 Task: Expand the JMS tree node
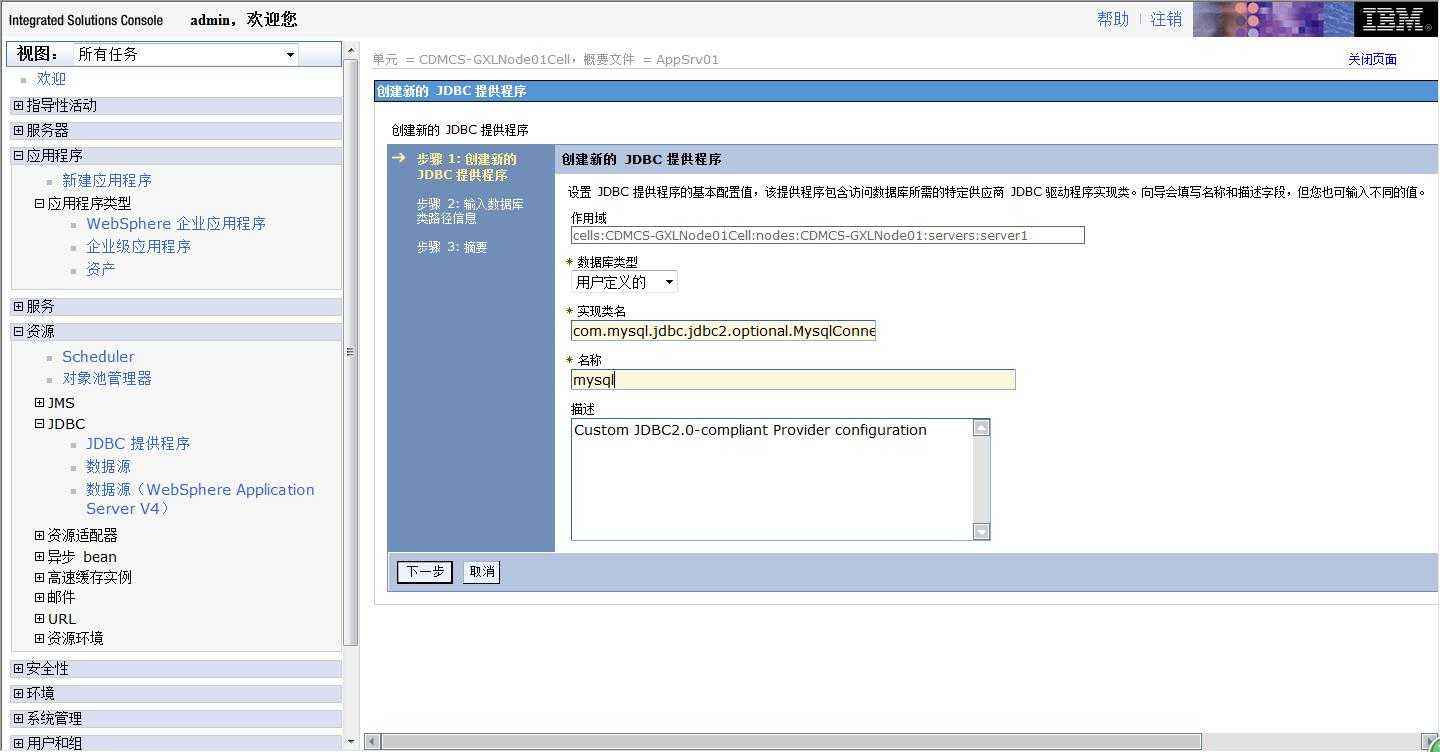pyautogui.click(x=40, y=403)
